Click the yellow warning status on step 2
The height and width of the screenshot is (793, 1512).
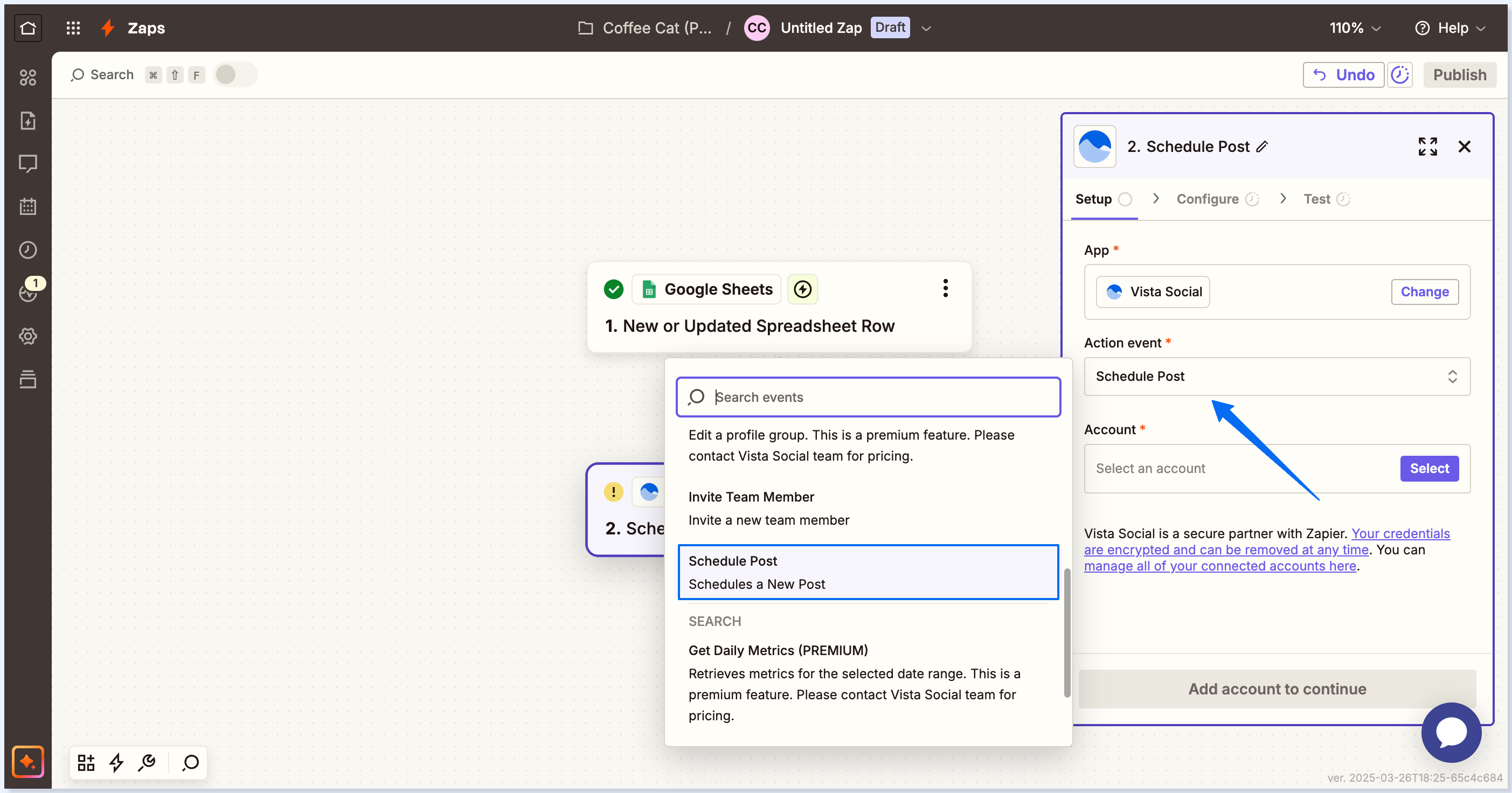coord(613,492)
